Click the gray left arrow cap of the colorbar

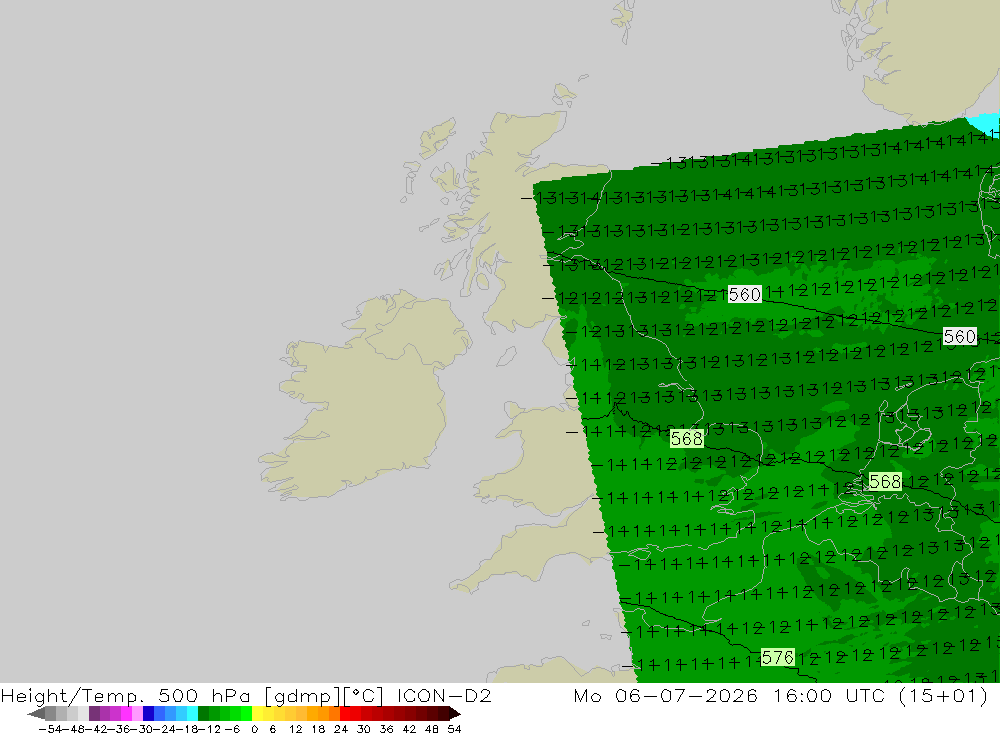coord(36,713)
